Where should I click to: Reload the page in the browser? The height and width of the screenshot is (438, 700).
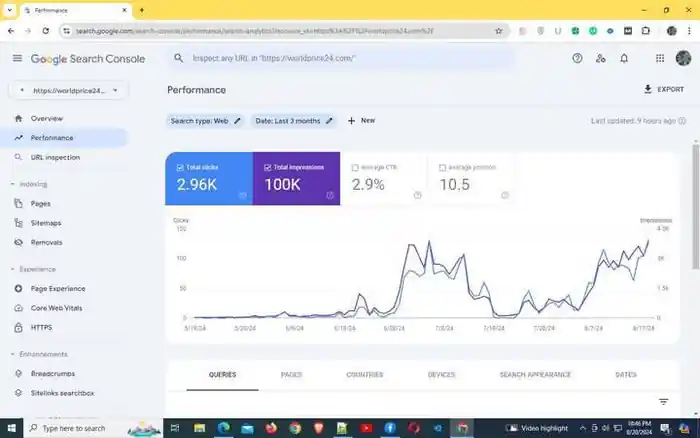[46, 31]
